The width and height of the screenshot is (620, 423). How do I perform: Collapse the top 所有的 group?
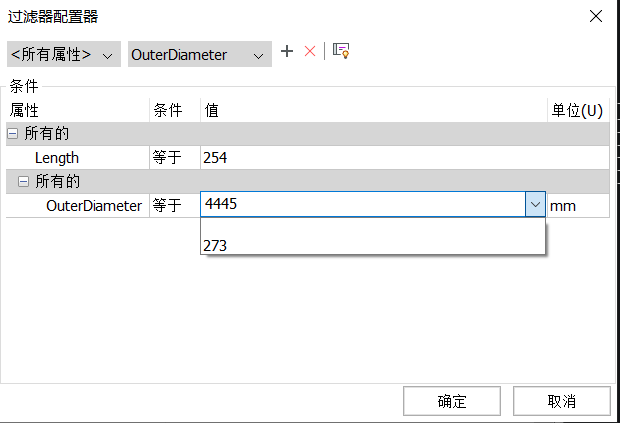pyautogui.click(x=13, y=134)
